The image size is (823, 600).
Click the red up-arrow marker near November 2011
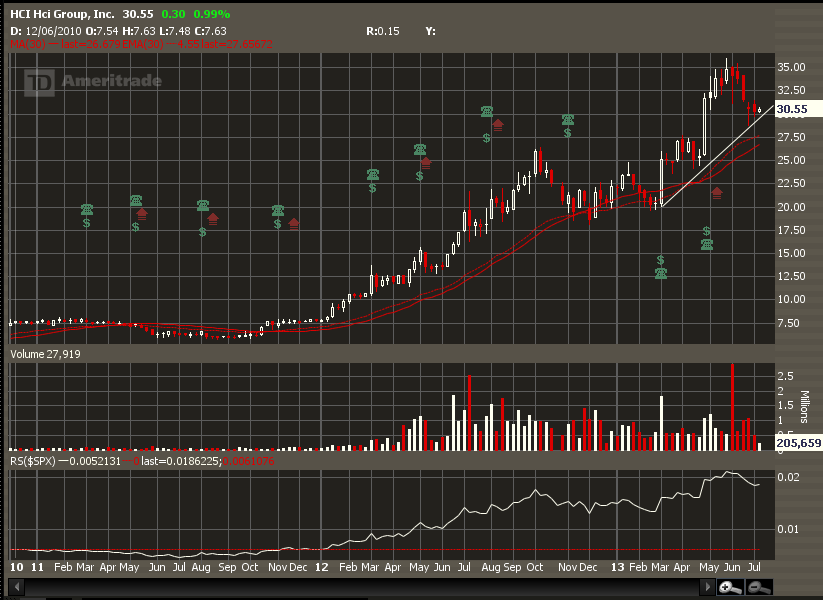(294, 222)
